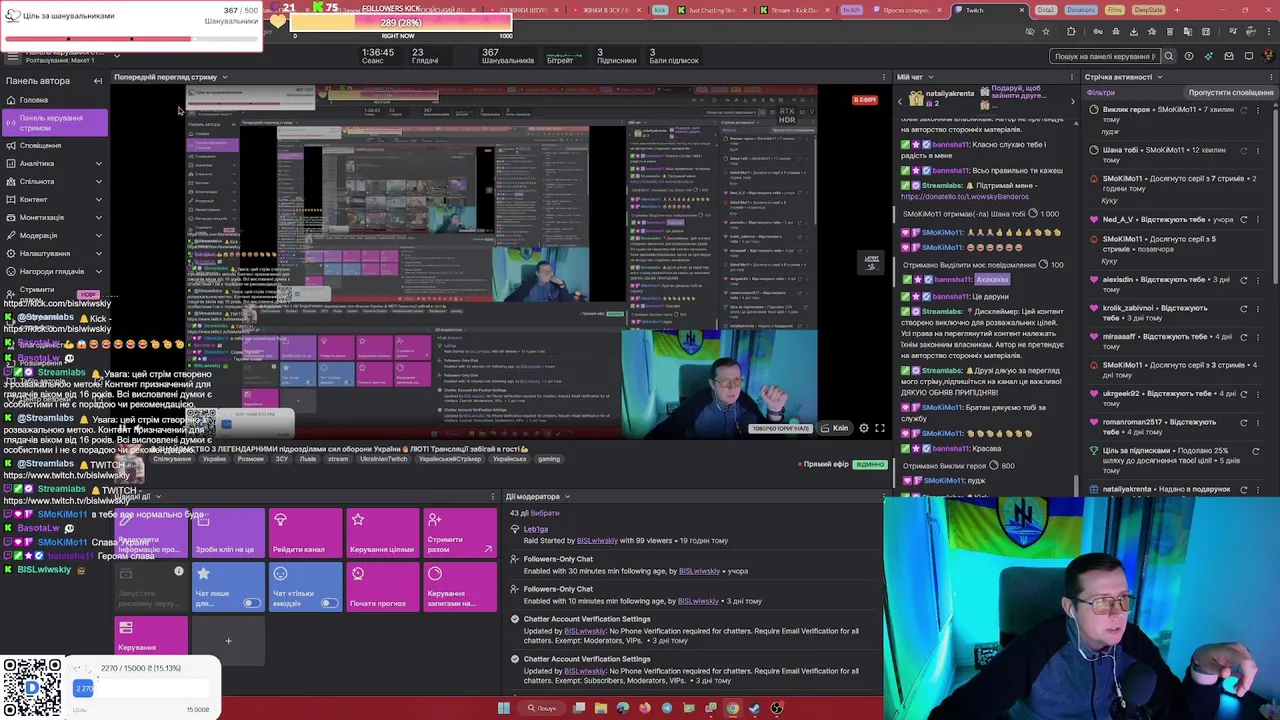Open more options for Виклик героя alert
The image size is (1280, 720).
[1259, 109]
